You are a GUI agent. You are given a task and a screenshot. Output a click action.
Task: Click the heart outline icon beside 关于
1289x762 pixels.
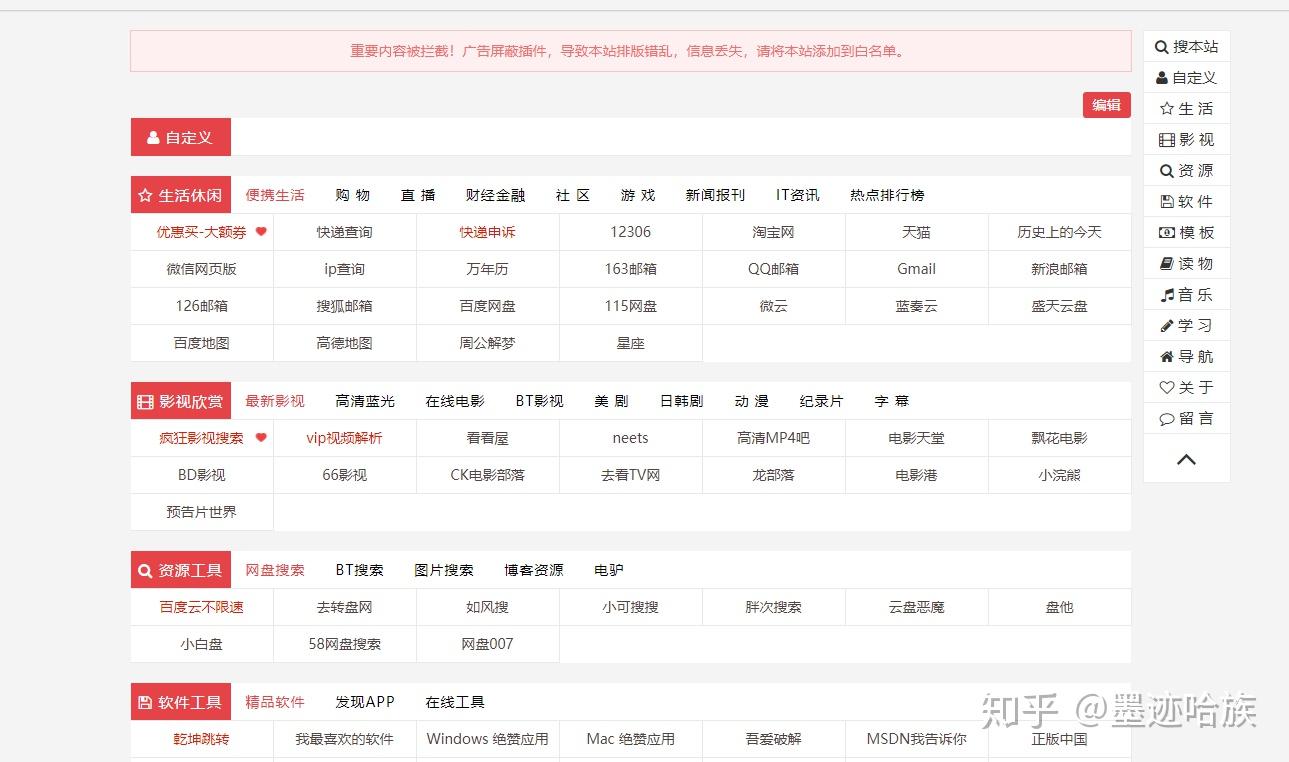click(x=1166, y=388)
